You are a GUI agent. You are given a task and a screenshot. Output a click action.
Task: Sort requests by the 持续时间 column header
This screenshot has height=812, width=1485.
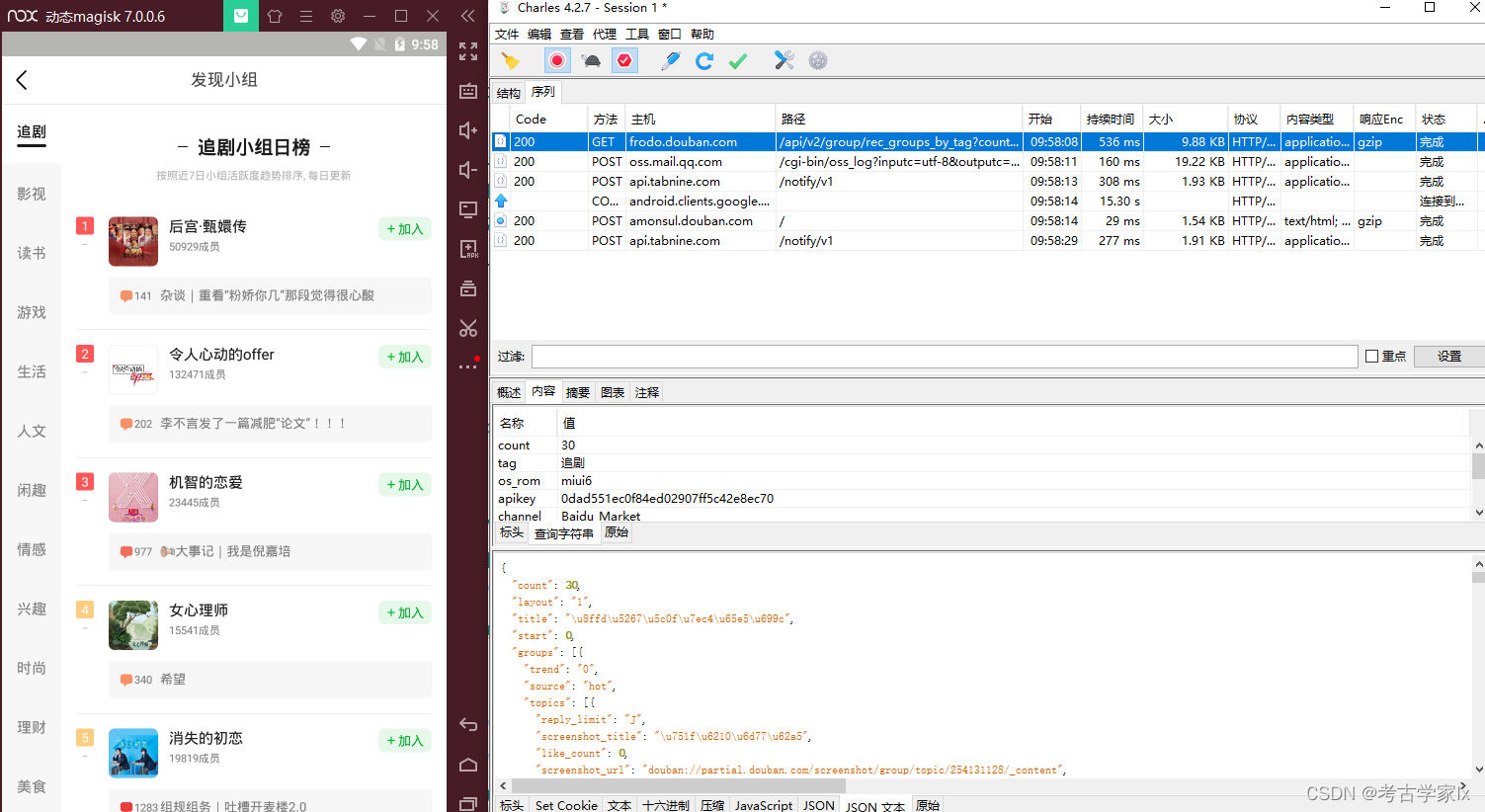tap(1111, 119)
